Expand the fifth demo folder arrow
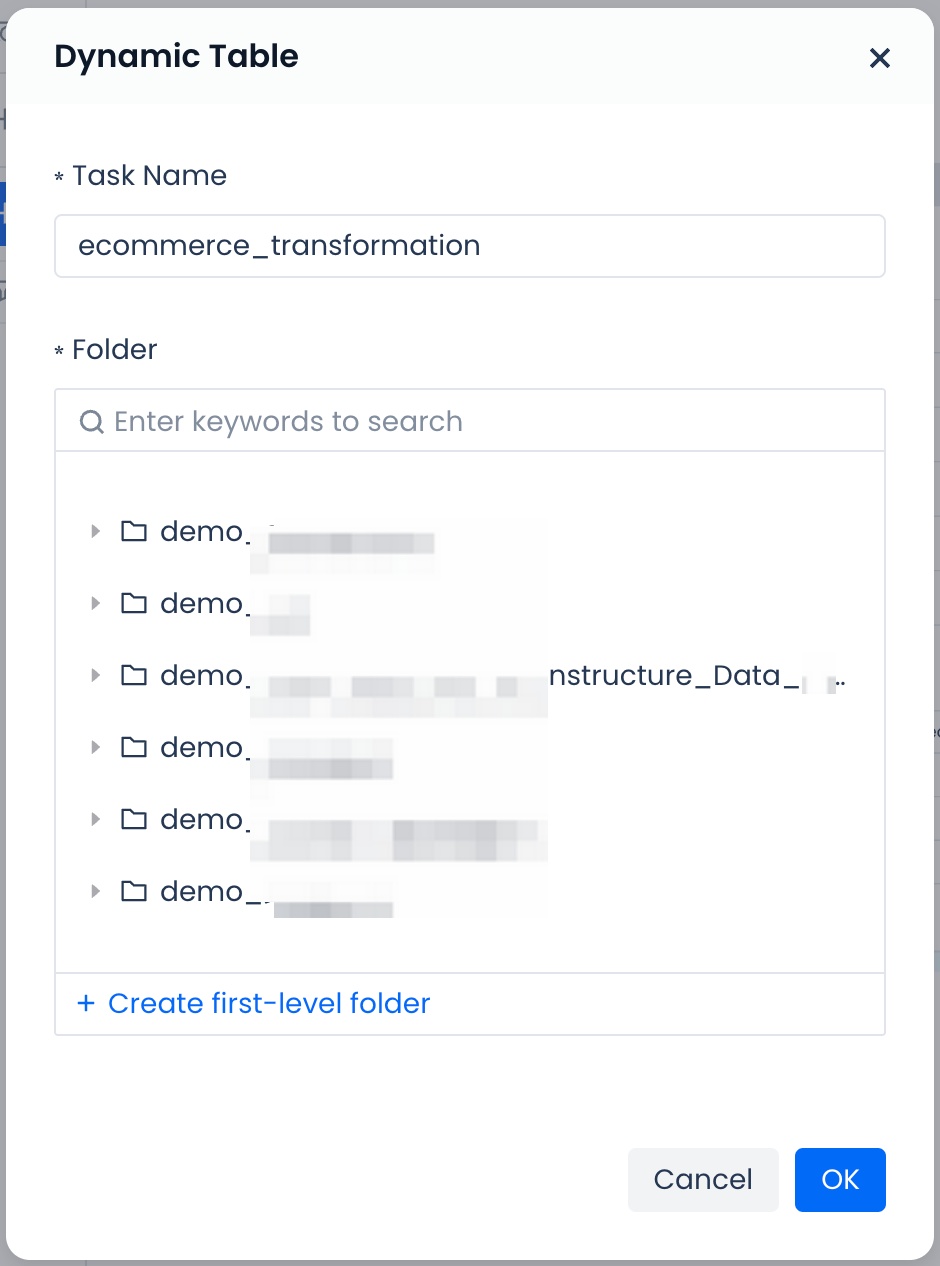This screenshot has height=1266, width=940. 96,819
